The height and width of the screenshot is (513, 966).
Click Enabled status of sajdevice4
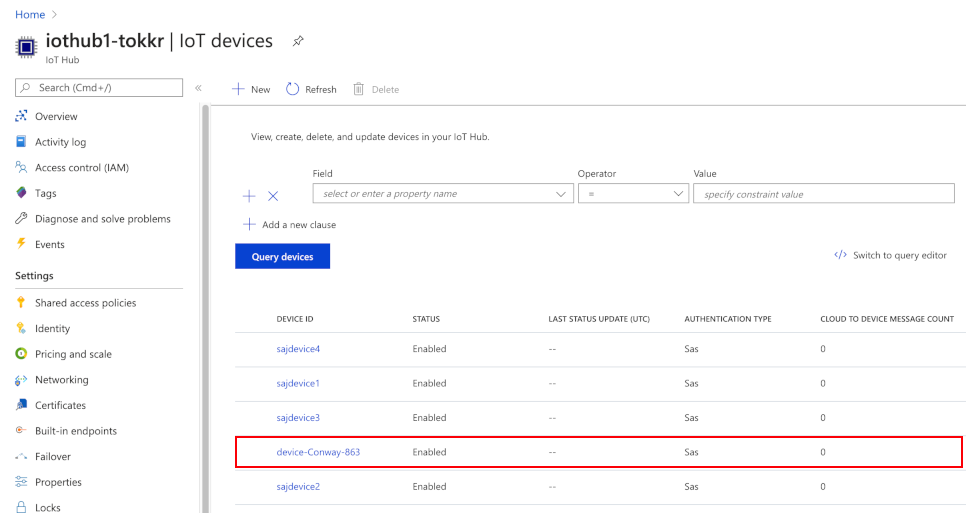(429, 349)
